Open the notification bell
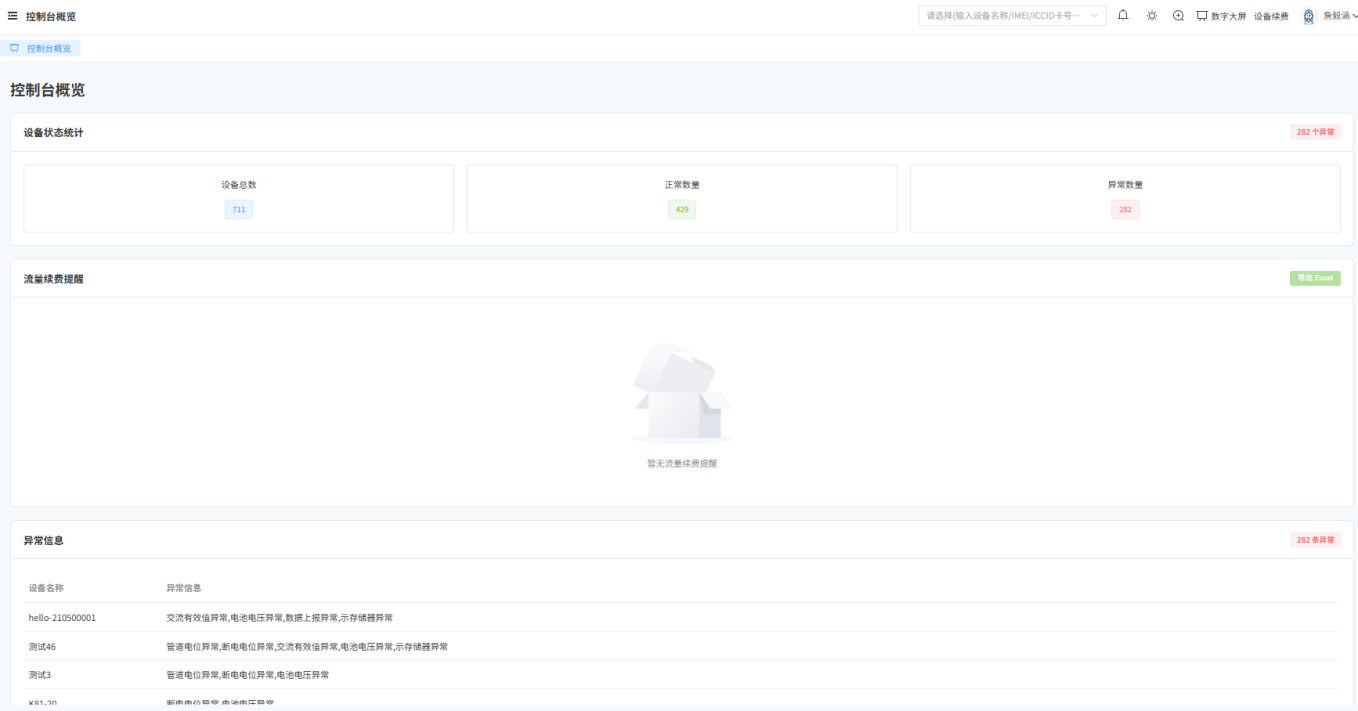The image size is (1358, 711). (1123, 16)
